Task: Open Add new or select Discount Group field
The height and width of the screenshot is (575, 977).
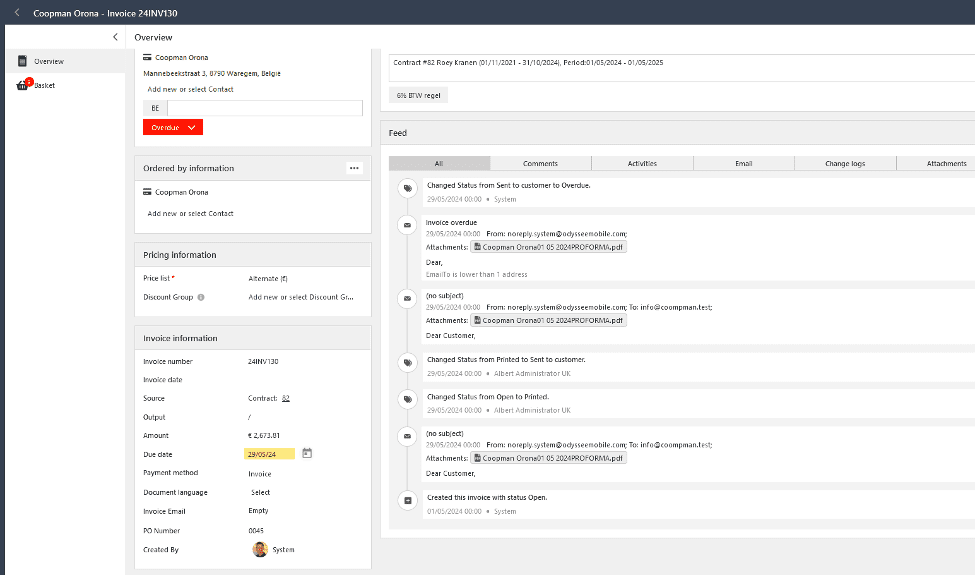Action: 301,297
